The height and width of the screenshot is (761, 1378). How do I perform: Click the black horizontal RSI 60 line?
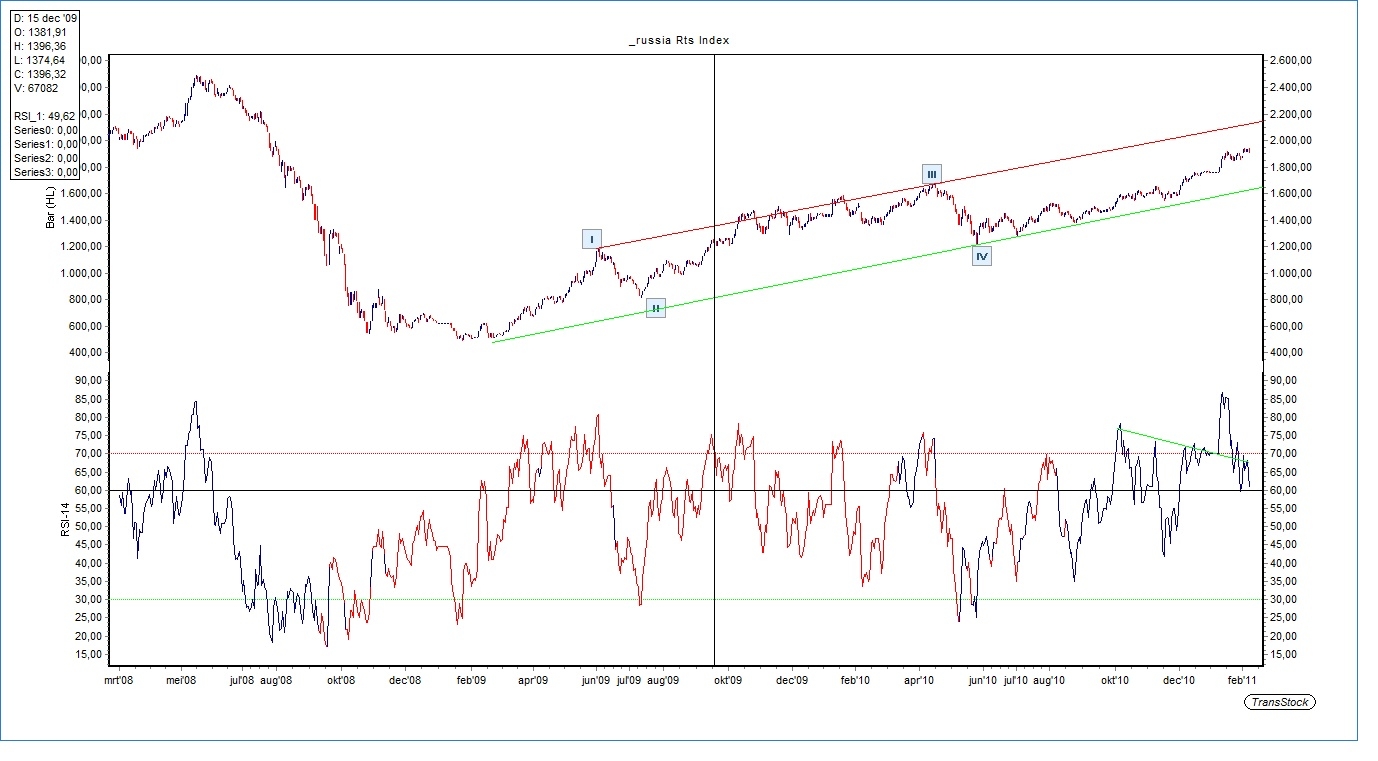400,490
